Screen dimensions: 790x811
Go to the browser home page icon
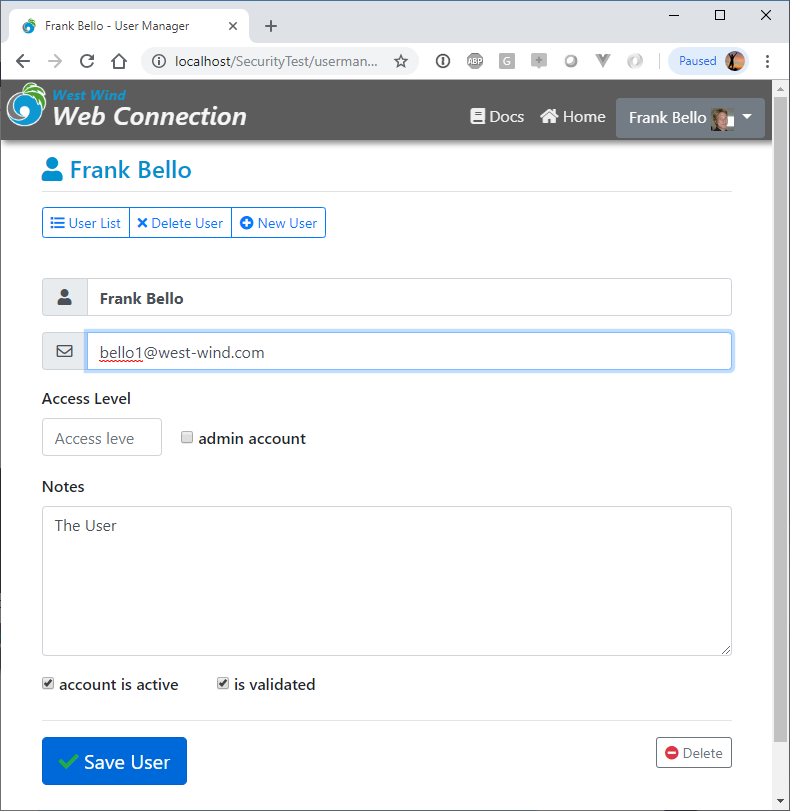click(119, 61)
